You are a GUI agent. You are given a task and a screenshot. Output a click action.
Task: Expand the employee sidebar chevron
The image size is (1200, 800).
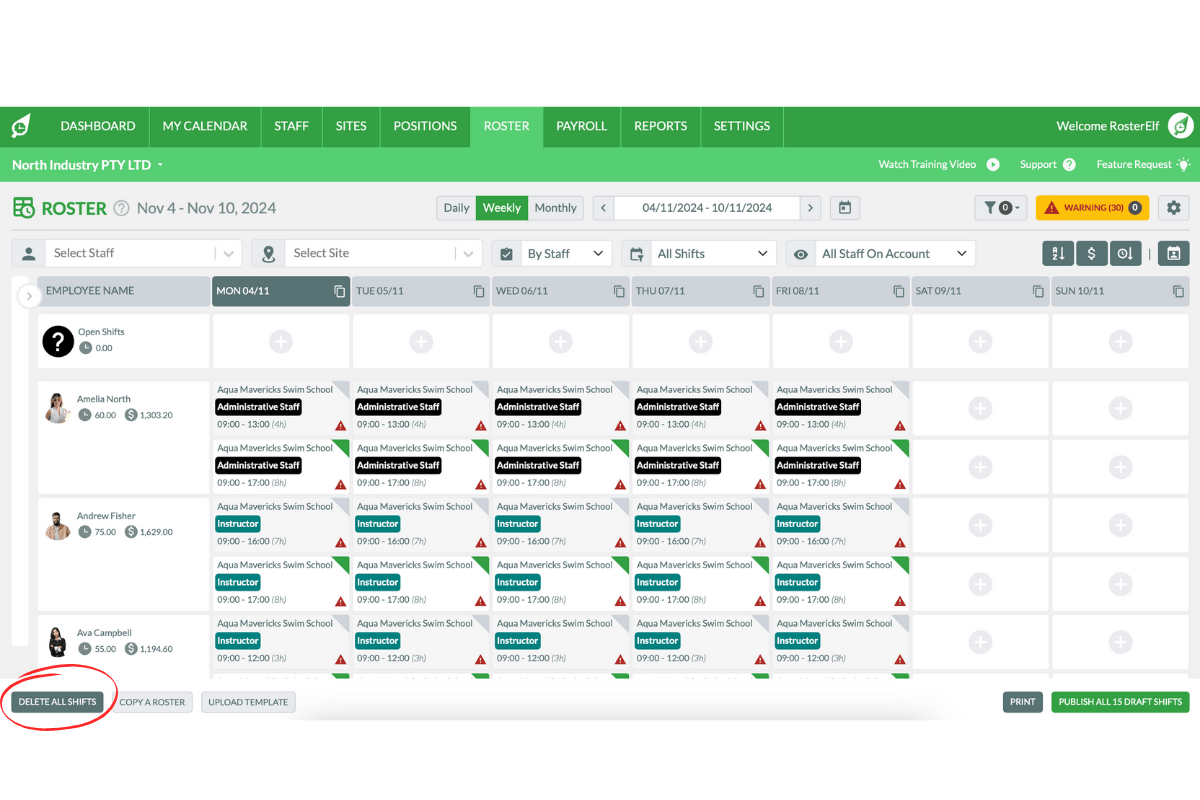point(29,297)
